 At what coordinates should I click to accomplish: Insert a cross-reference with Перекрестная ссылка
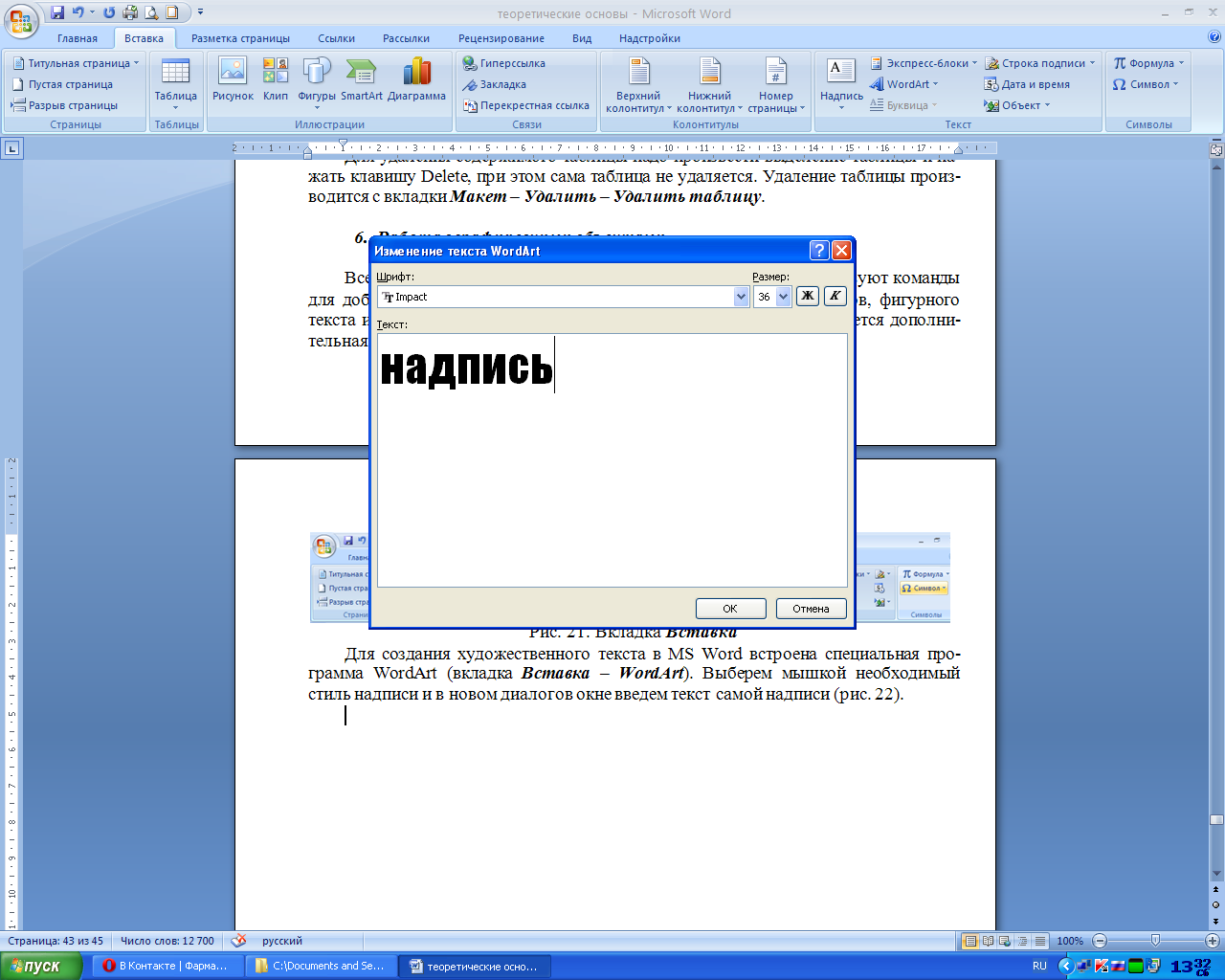525,105
